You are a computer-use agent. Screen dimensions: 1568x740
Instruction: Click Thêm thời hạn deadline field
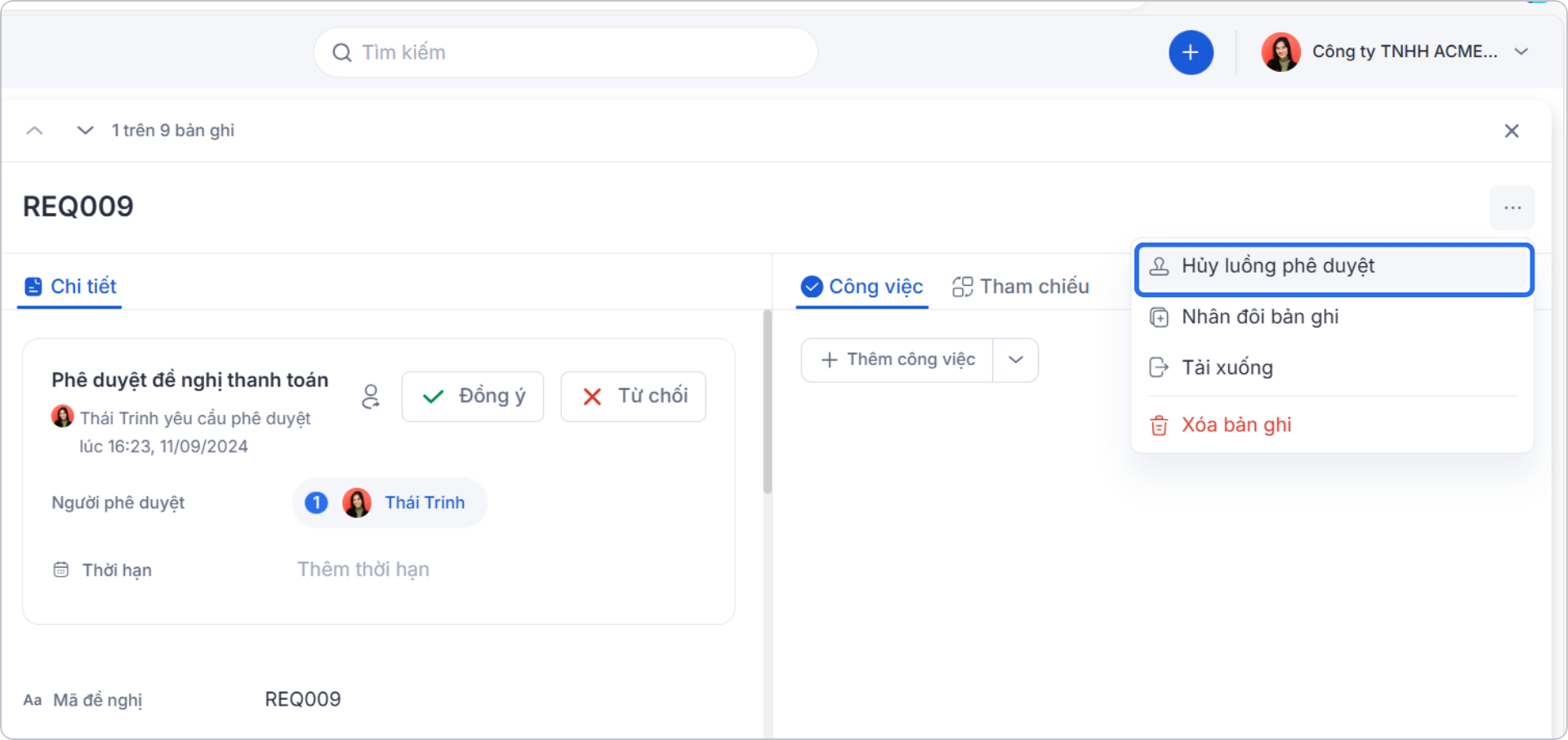(x=363, y=569)
